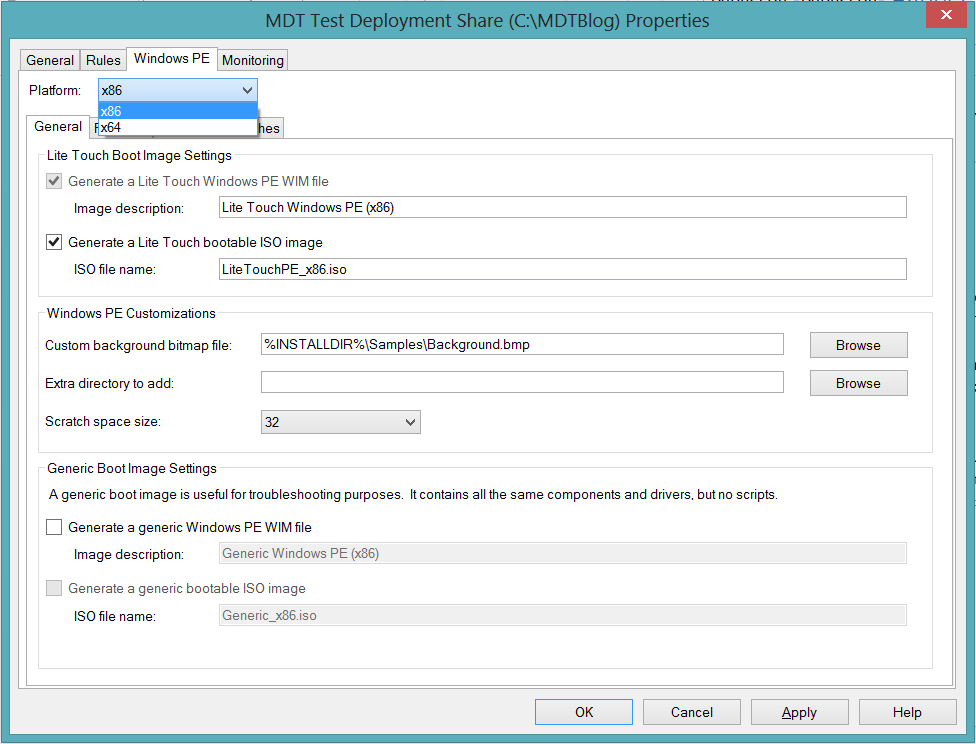Switch to the General properties tab
The height and width of the screenshot is (744, 976).
coord(50,60)
